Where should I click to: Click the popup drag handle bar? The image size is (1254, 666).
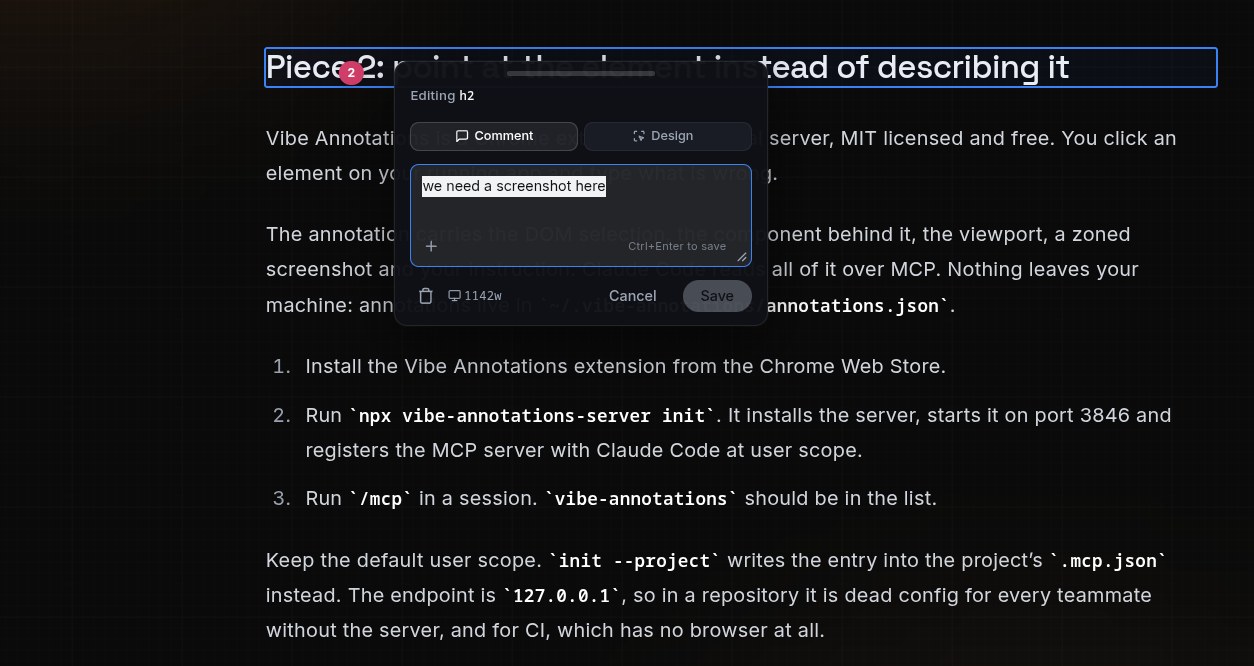(581, 73)
